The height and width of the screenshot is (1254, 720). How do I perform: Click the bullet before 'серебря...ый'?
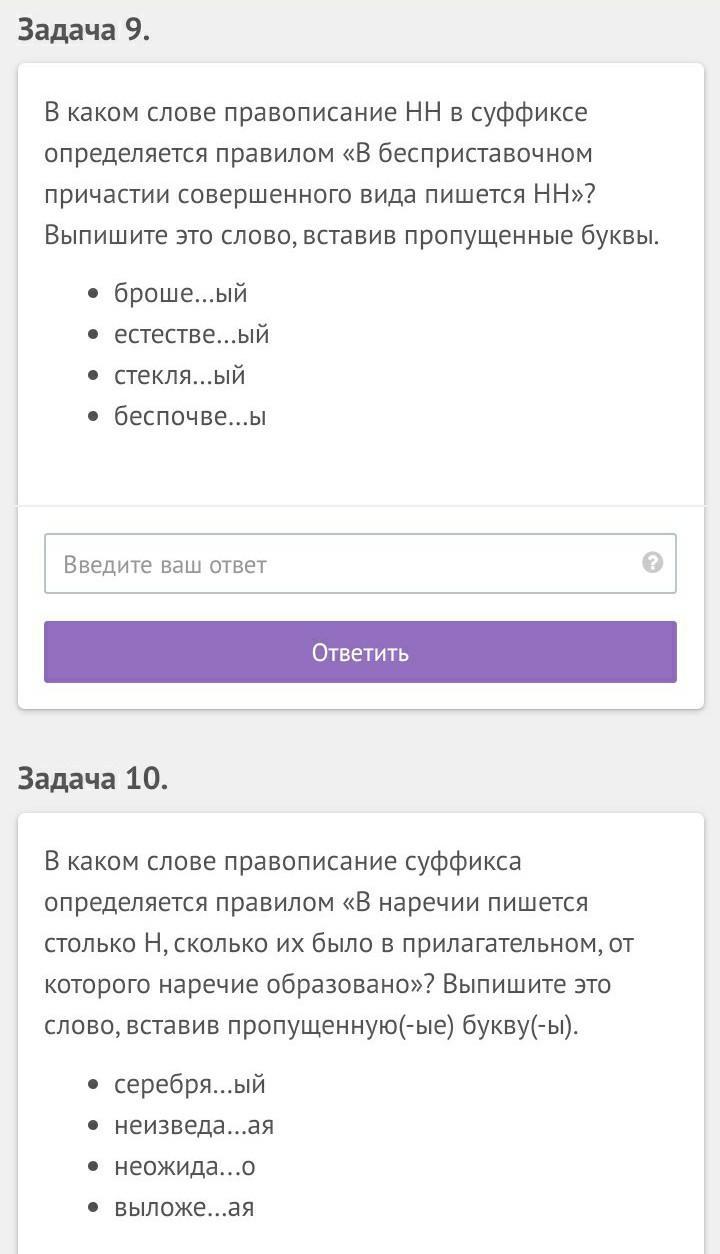coord(94,1086)
